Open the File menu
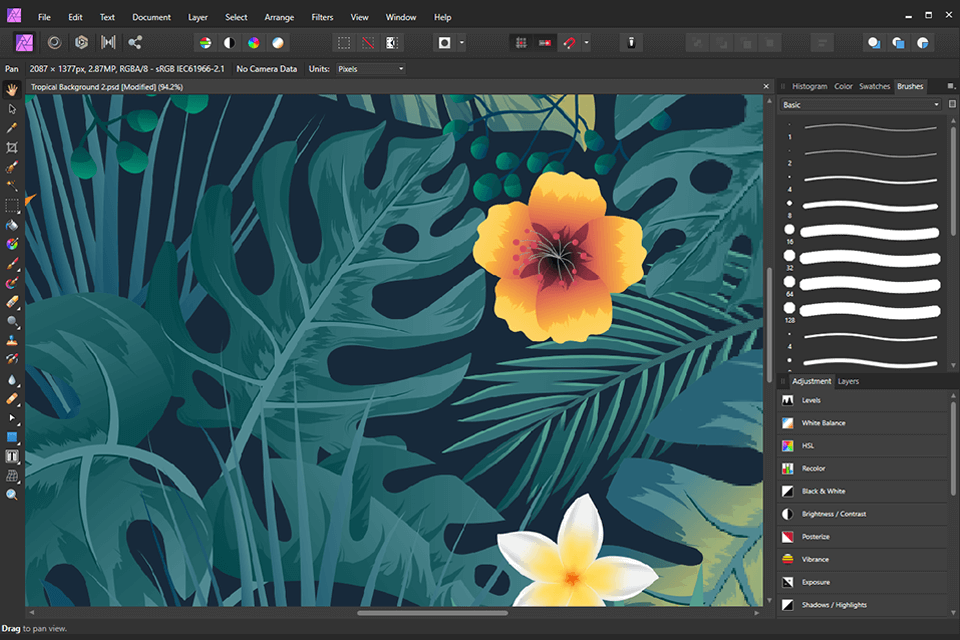 pyautogui.click(x=44, y=17)
